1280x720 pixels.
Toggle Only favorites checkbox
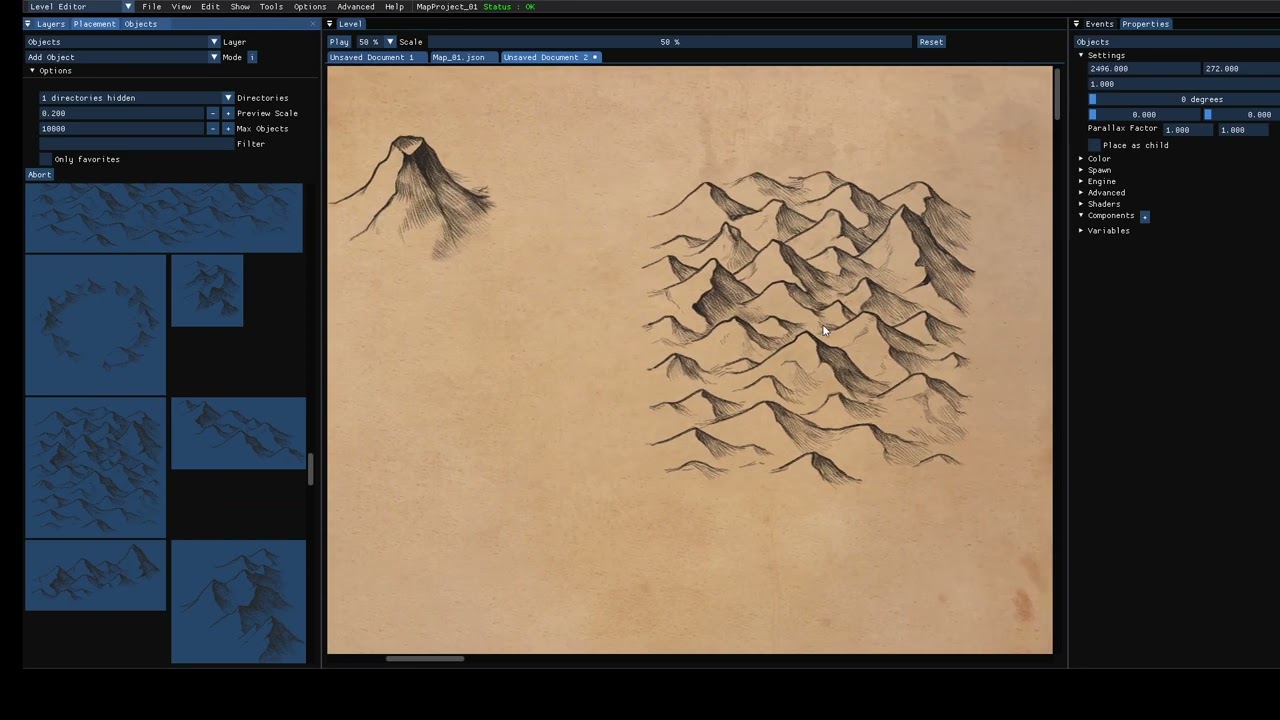[x=45, y=159]
